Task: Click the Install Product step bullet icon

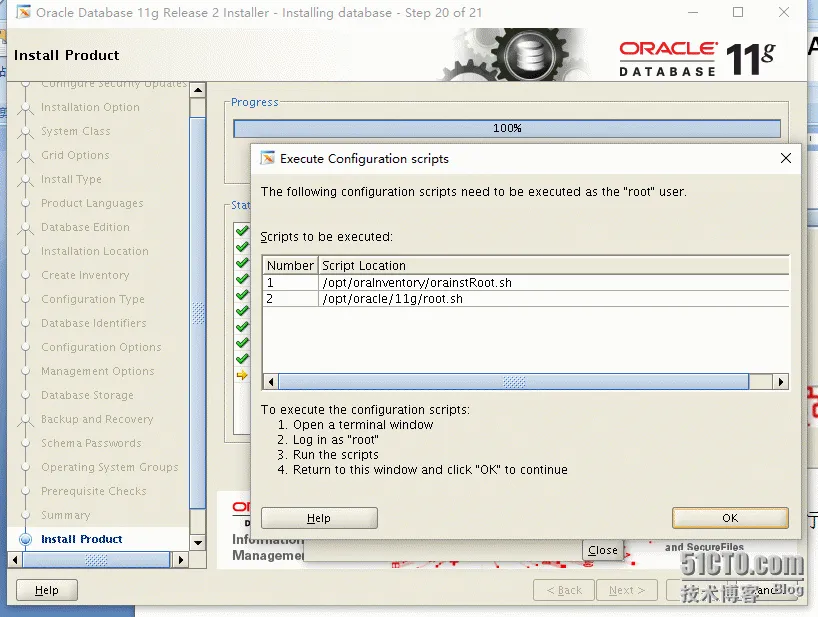Action: [25, 539]
